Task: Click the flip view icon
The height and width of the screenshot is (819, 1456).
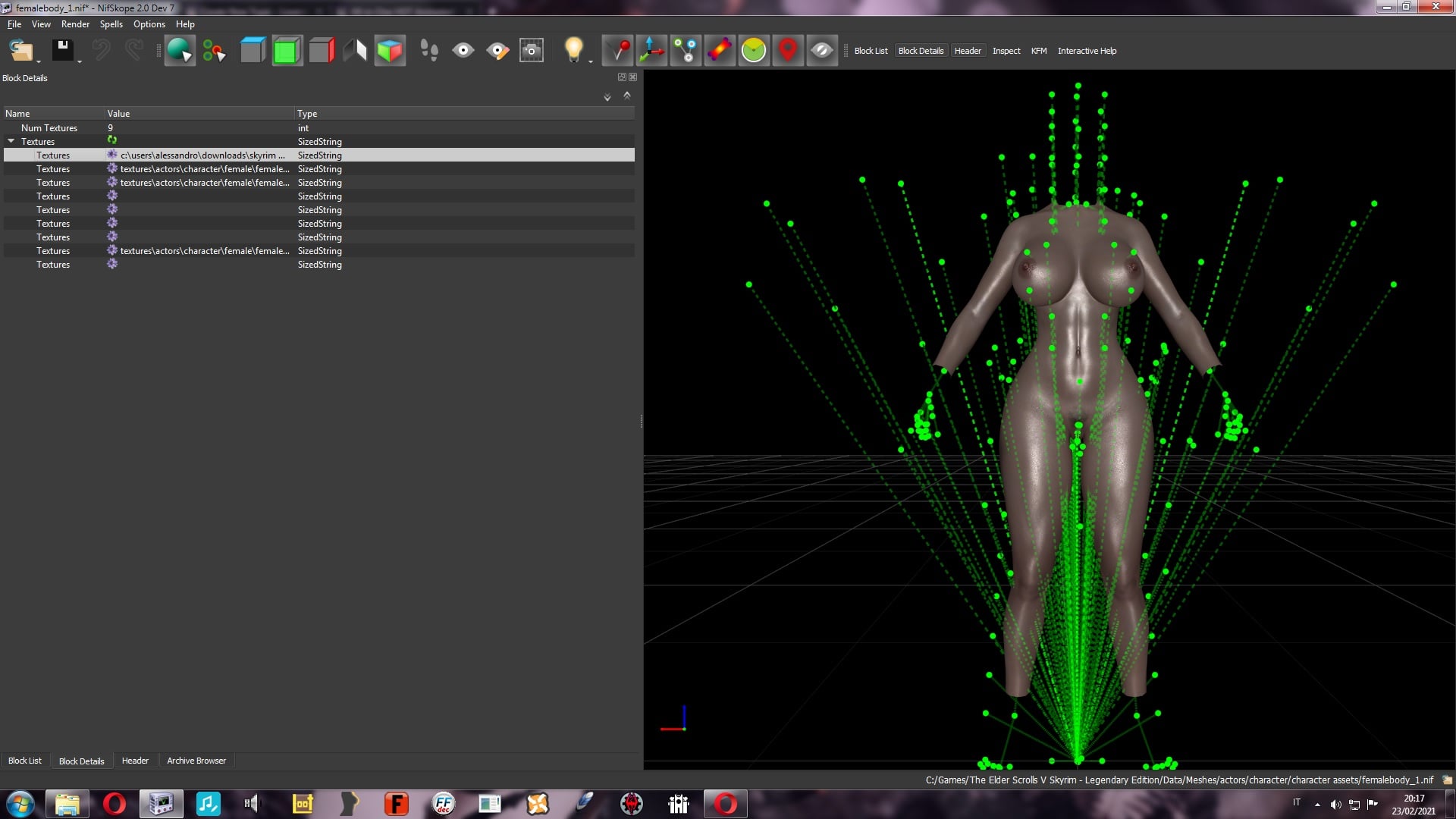Action: coord(355,51)
